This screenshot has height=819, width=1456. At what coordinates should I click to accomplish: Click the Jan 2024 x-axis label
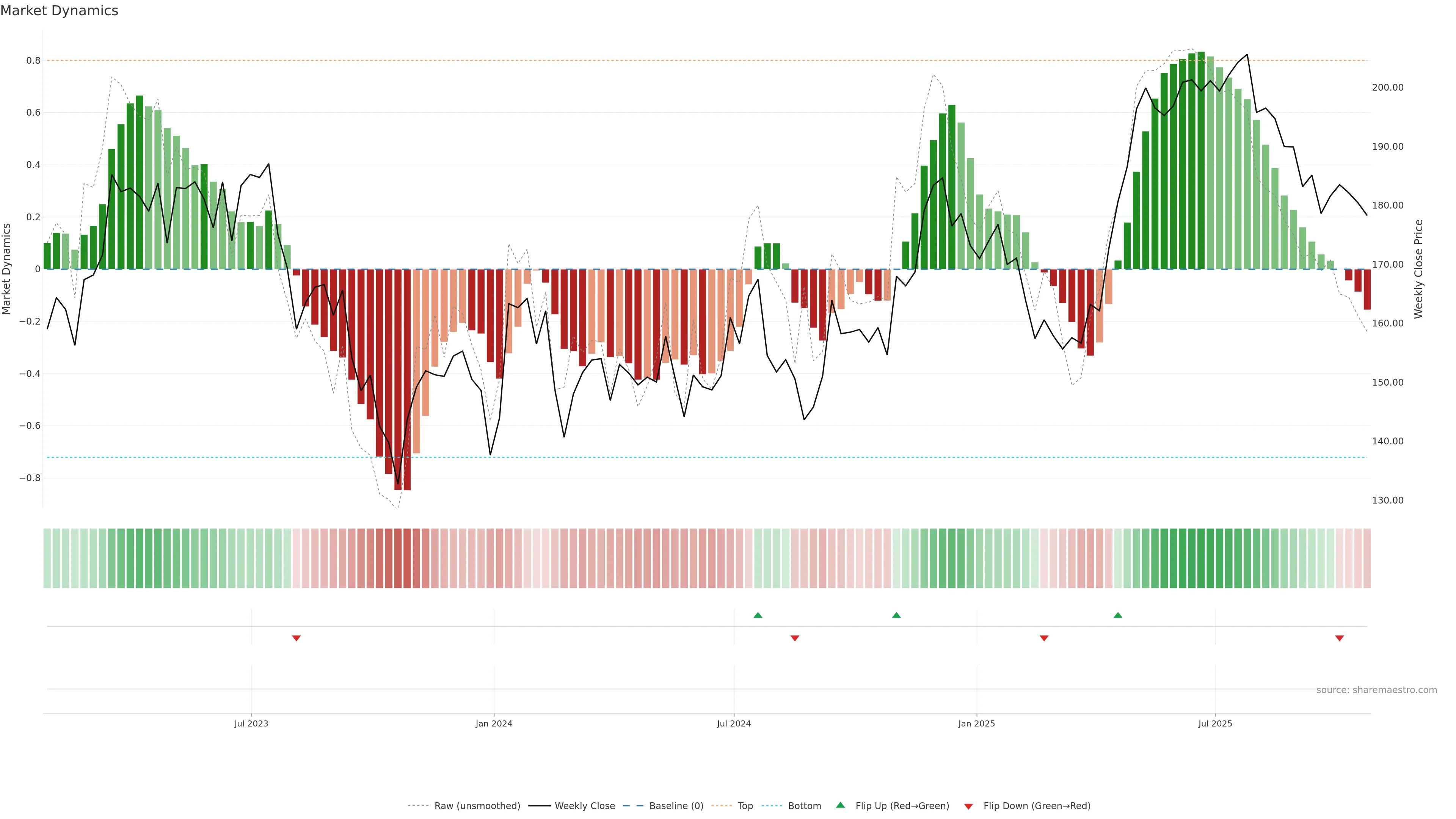[x=494, y=723]
